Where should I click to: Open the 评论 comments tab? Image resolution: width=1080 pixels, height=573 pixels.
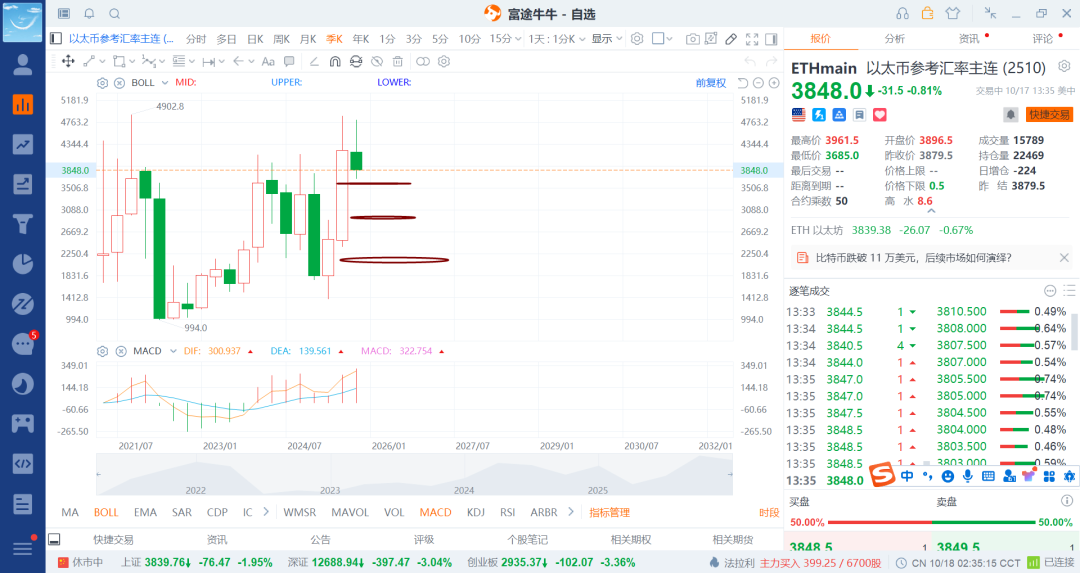[x=1043, y=39]
